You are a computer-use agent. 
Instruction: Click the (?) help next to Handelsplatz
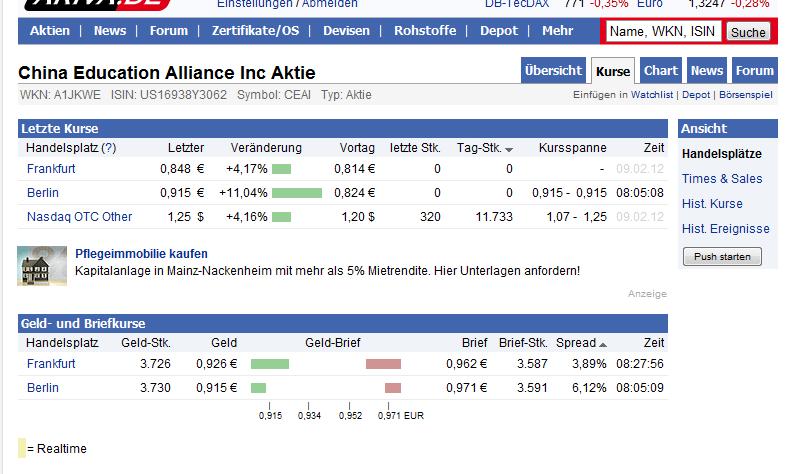click(x=108, y=148)
